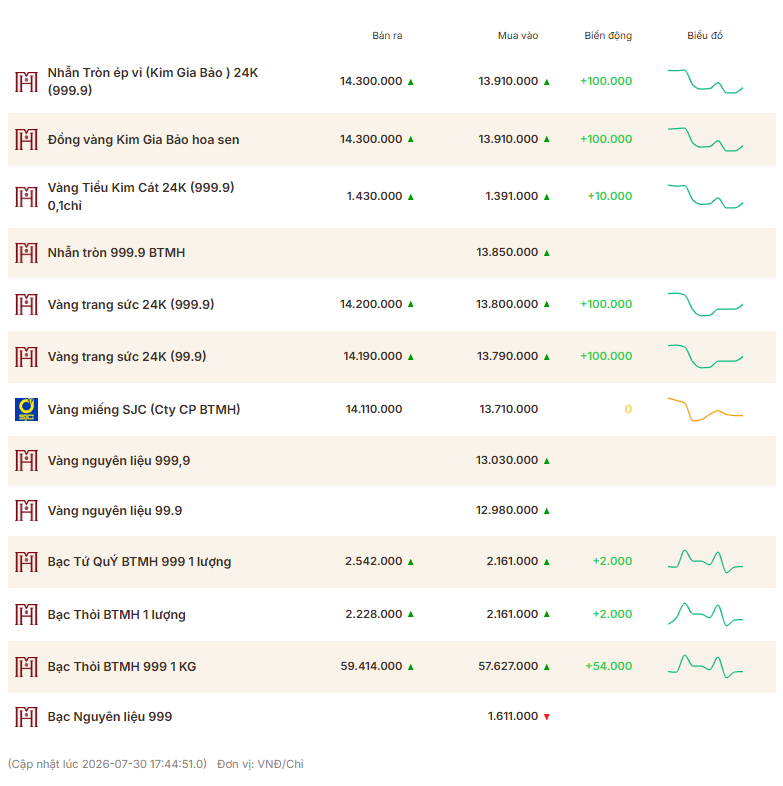This screenshot has width=783, height=786.
Task: Open Nhẫn Tròn ép vỉ Kim Gia Bảo product
Action: pos(153,81)
